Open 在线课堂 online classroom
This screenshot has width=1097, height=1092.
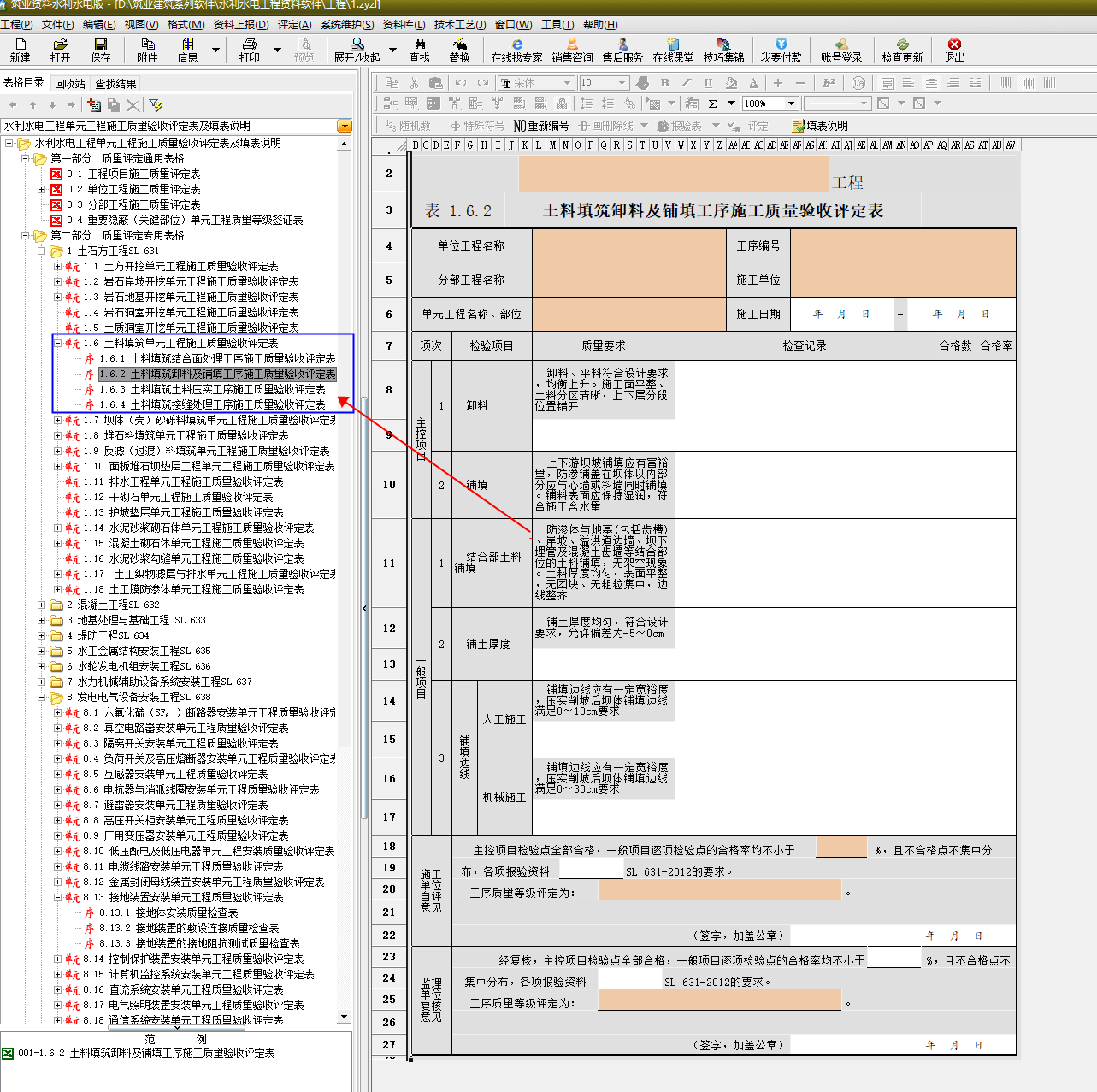673,50
